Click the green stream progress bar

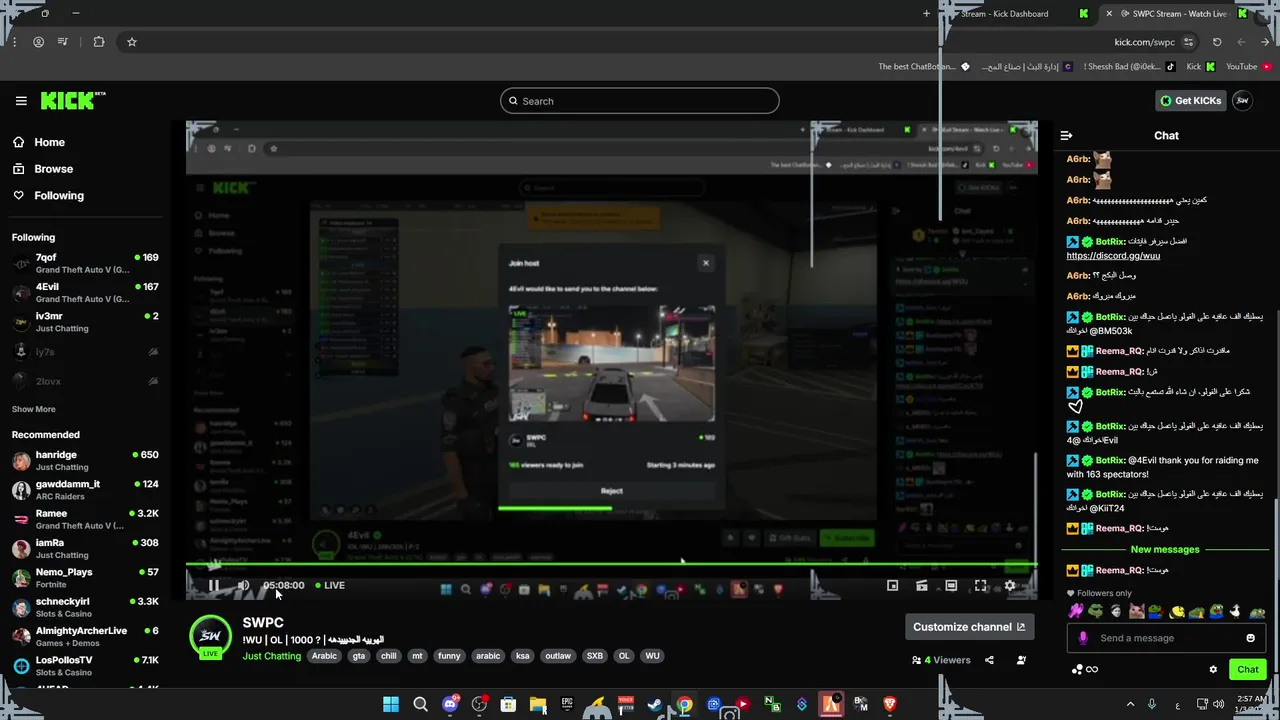click(x=611, y=565)
